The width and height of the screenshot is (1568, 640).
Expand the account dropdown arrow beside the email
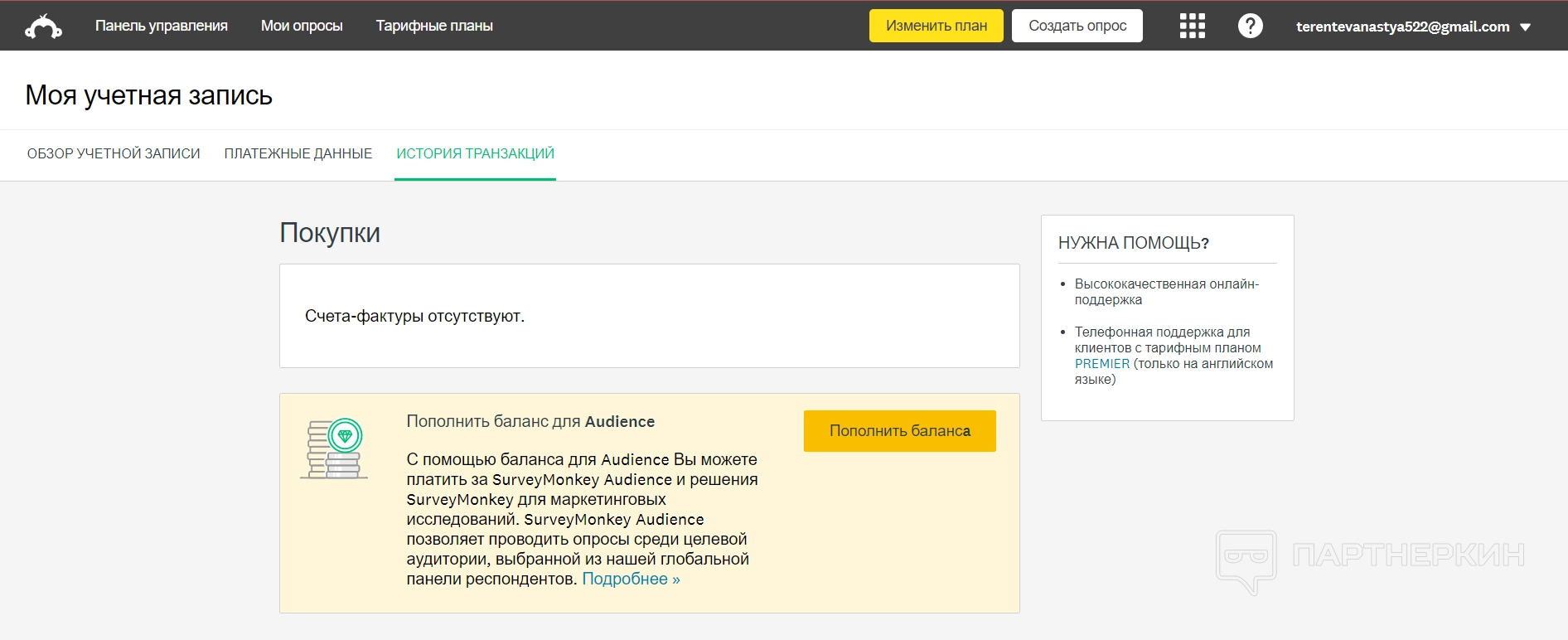point(1526,27)
